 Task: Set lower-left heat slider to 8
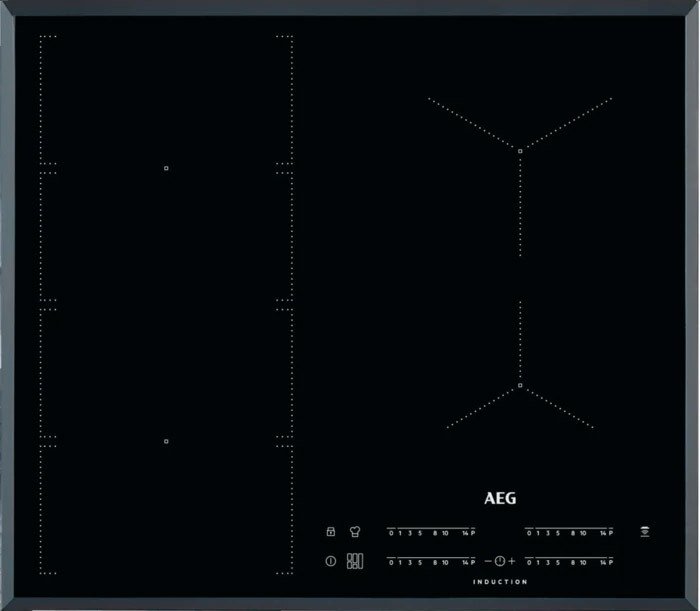435,563
